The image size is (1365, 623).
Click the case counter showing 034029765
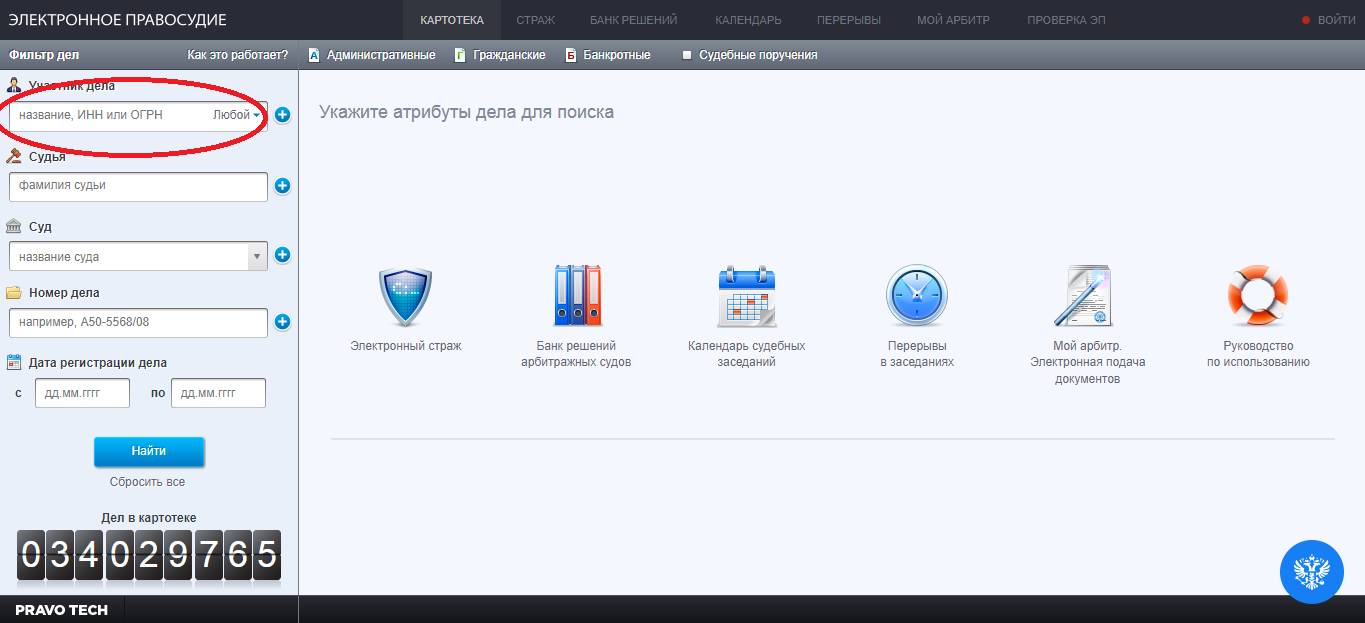coord(149,555)
